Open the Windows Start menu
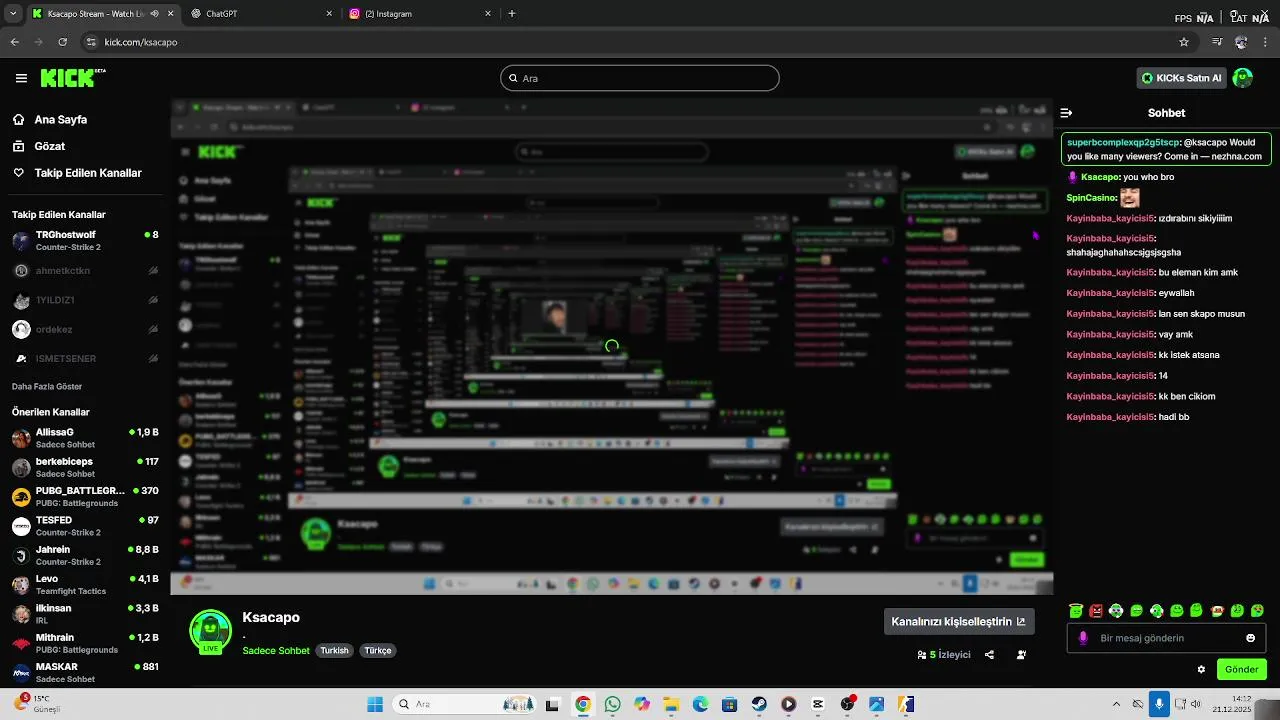1280x720 pixels. [375, 704]
